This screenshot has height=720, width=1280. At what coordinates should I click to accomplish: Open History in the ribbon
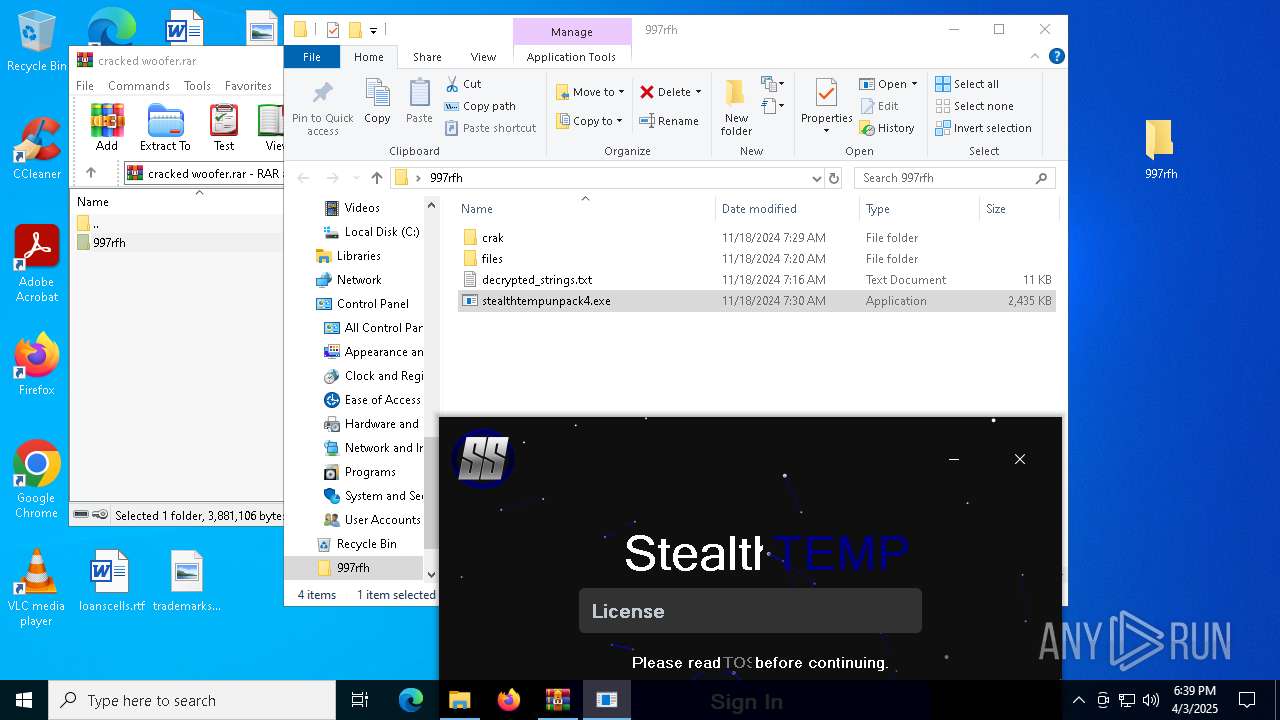pos(887,128)
